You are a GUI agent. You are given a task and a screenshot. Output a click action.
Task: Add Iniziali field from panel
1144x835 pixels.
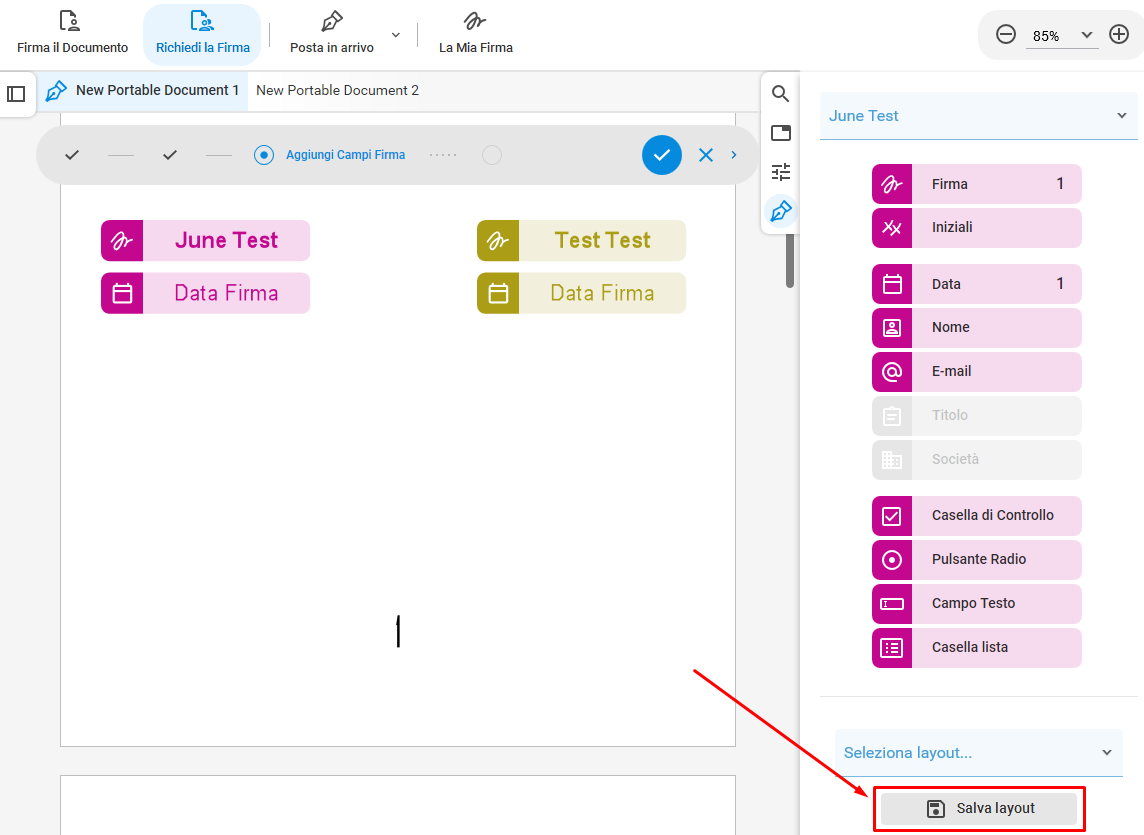(976, 227)
